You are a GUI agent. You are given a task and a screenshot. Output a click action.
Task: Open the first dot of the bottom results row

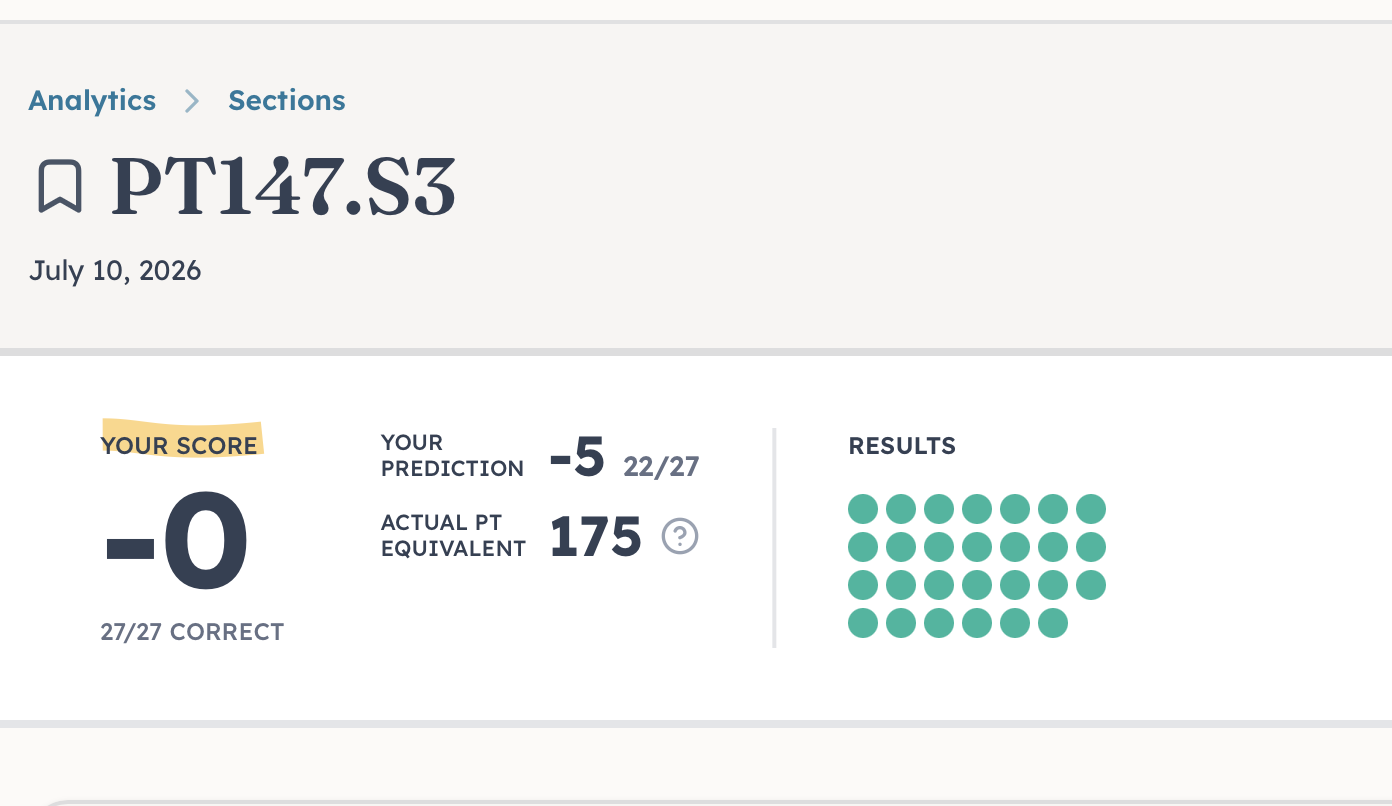pyautogui.click(x=863, y=623)
